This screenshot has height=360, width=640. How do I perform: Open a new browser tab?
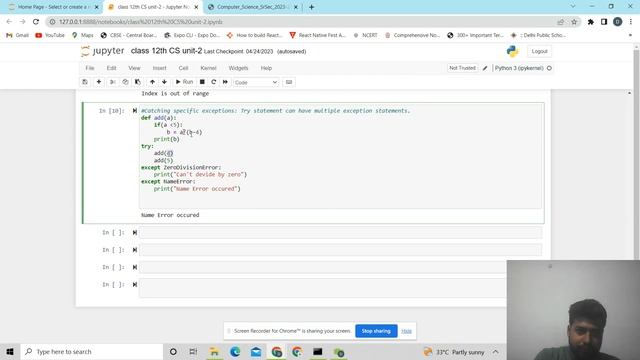coord(311,7)
